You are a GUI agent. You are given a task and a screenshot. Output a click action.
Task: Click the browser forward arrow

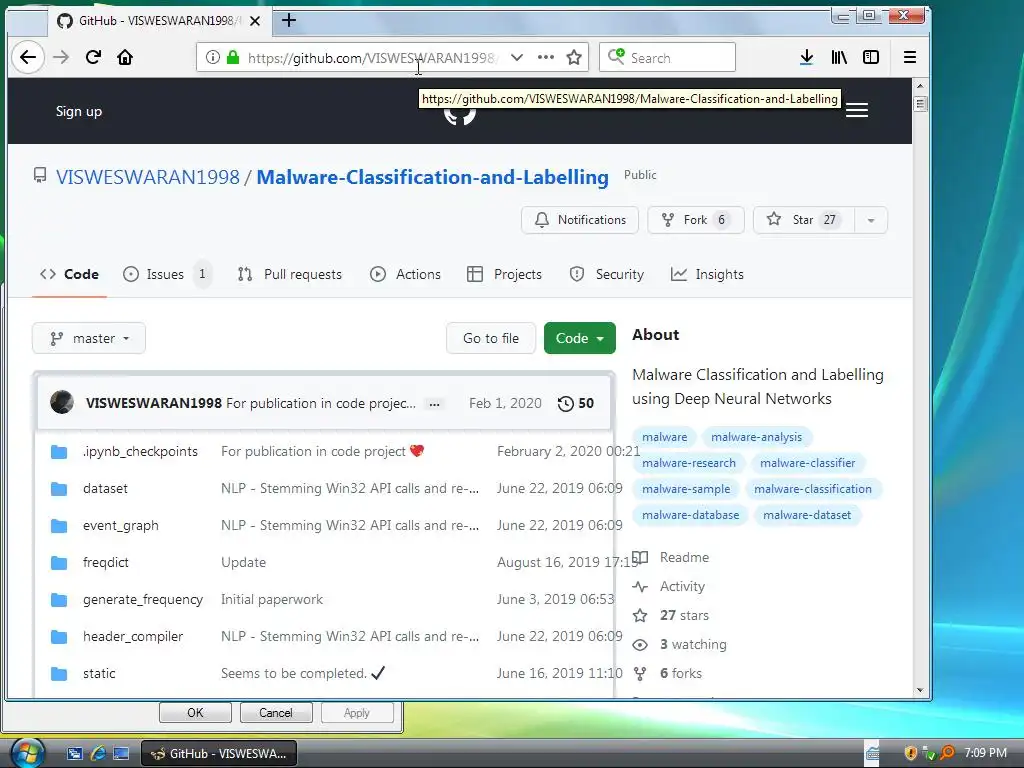(61, 57)
